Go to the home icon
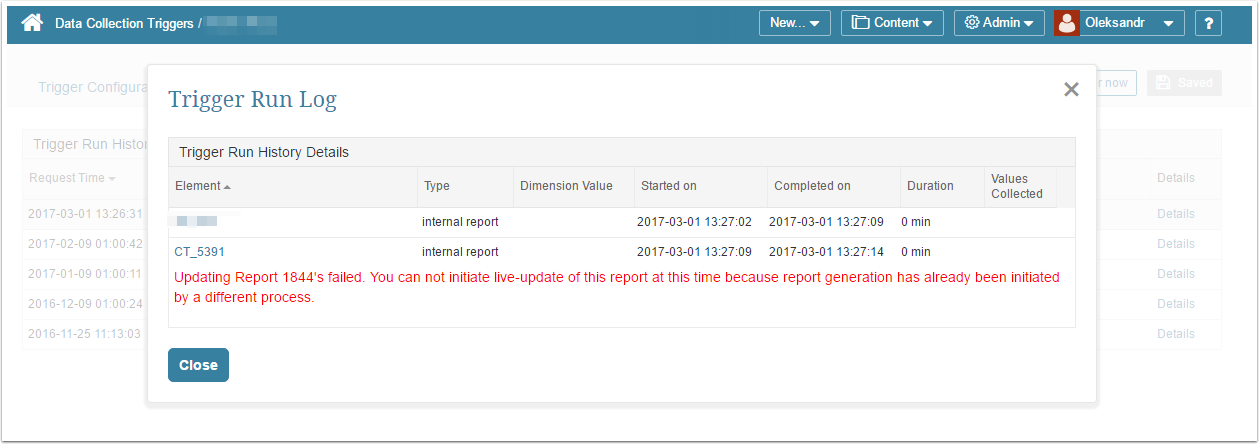 click(32, 22)
